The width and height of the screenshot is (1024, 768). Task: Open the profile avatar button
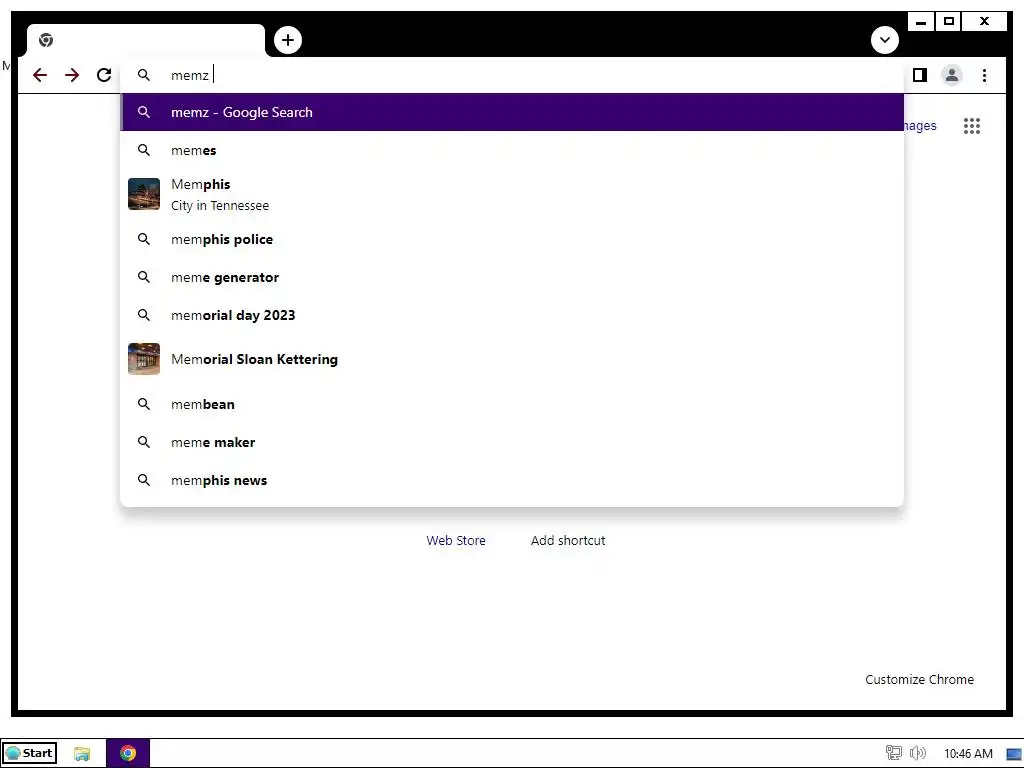pos(952,75)
